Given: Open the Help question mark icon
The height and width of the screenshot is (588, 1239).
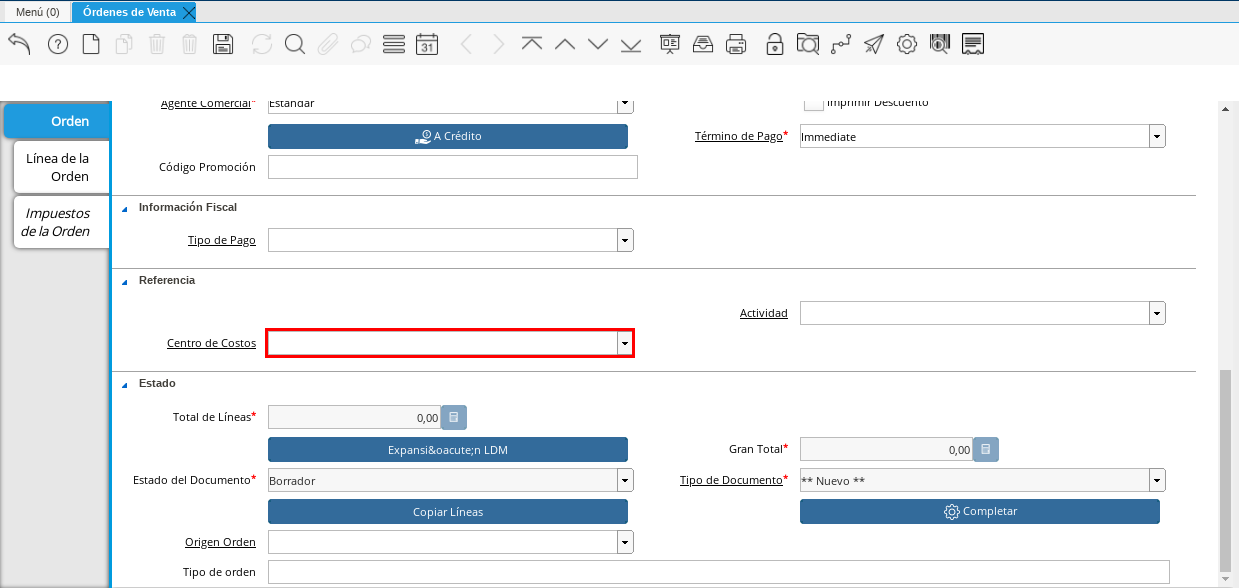Looking at the screenshot, I should tap(58, 44).
